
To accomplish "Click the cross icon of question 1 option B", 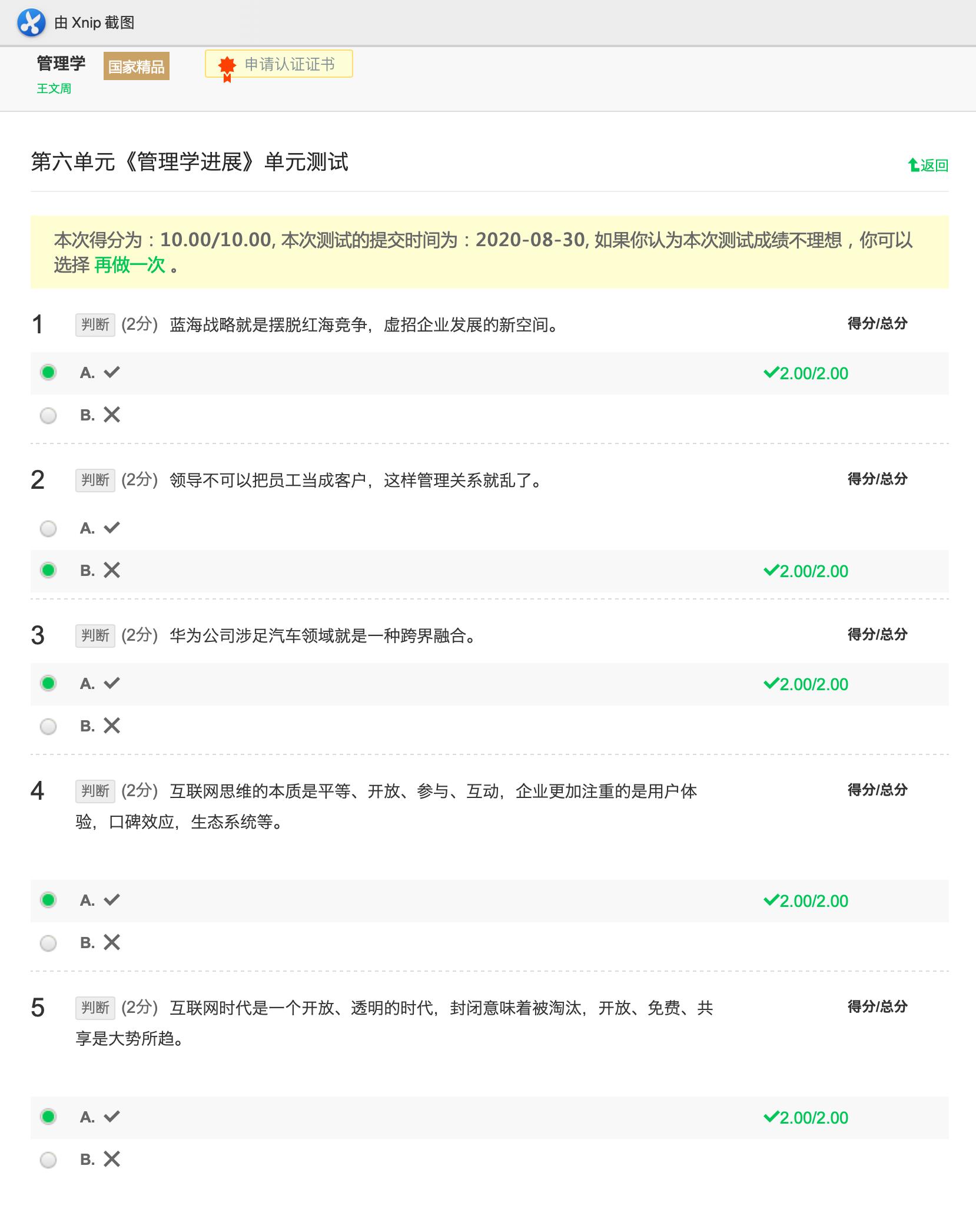I will 112,415.
